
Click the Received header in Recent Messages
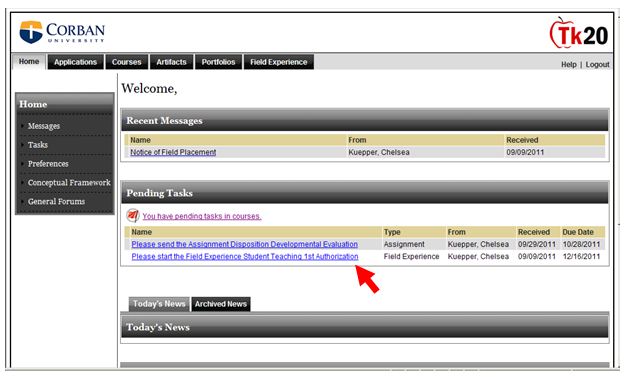point(522,140)
